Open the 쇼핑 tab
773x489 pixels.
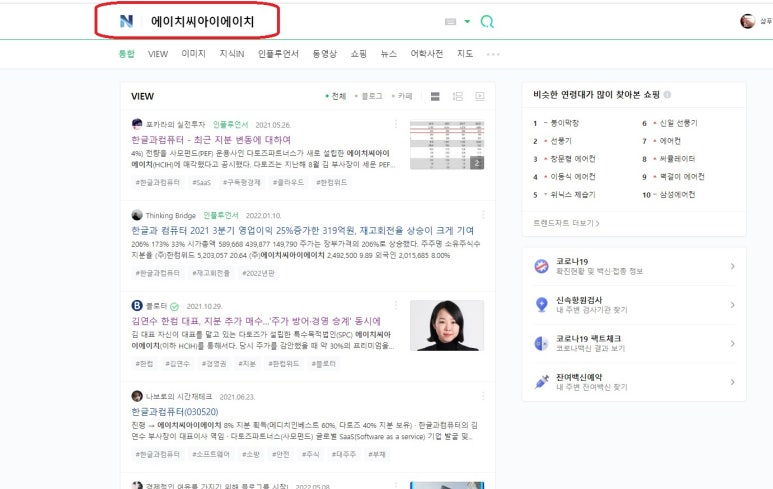[x=358, y=54]
